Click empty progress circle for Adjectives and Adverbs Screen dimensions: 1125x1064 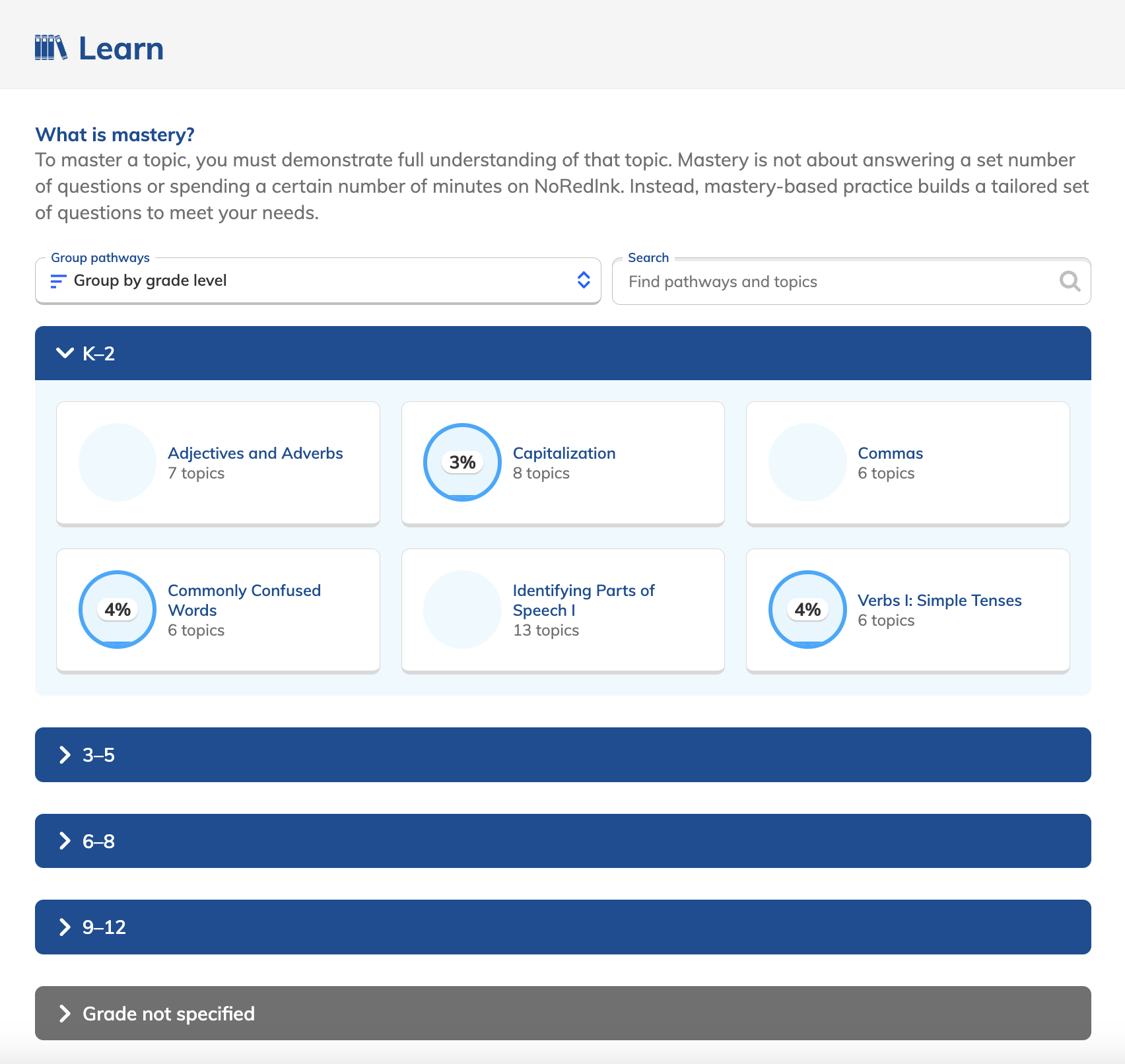[x=118, y=462]
